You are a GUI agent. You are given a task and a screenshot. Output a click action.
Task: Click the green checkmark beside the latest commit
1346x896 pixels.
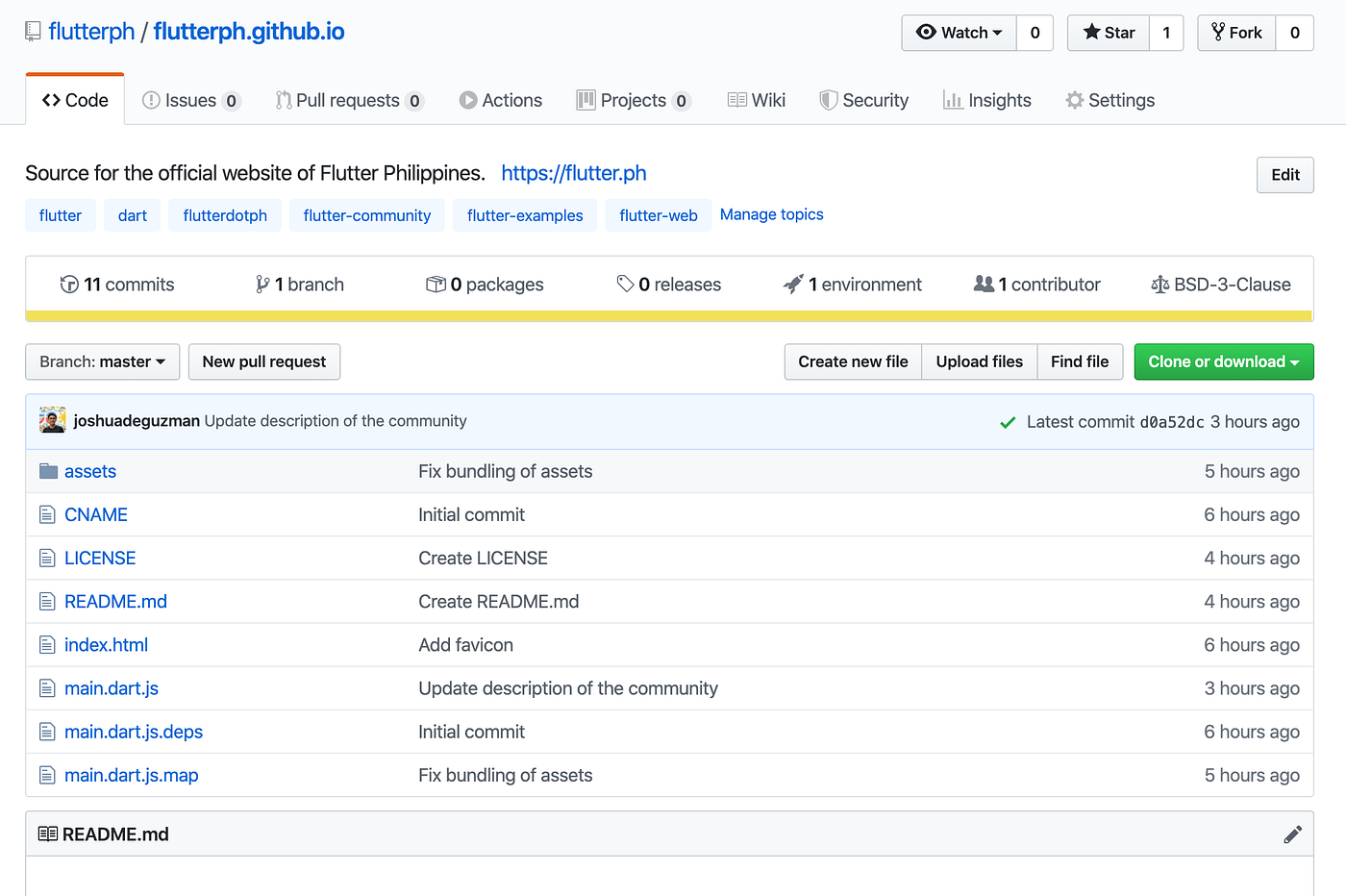(x=1008, y=421)
